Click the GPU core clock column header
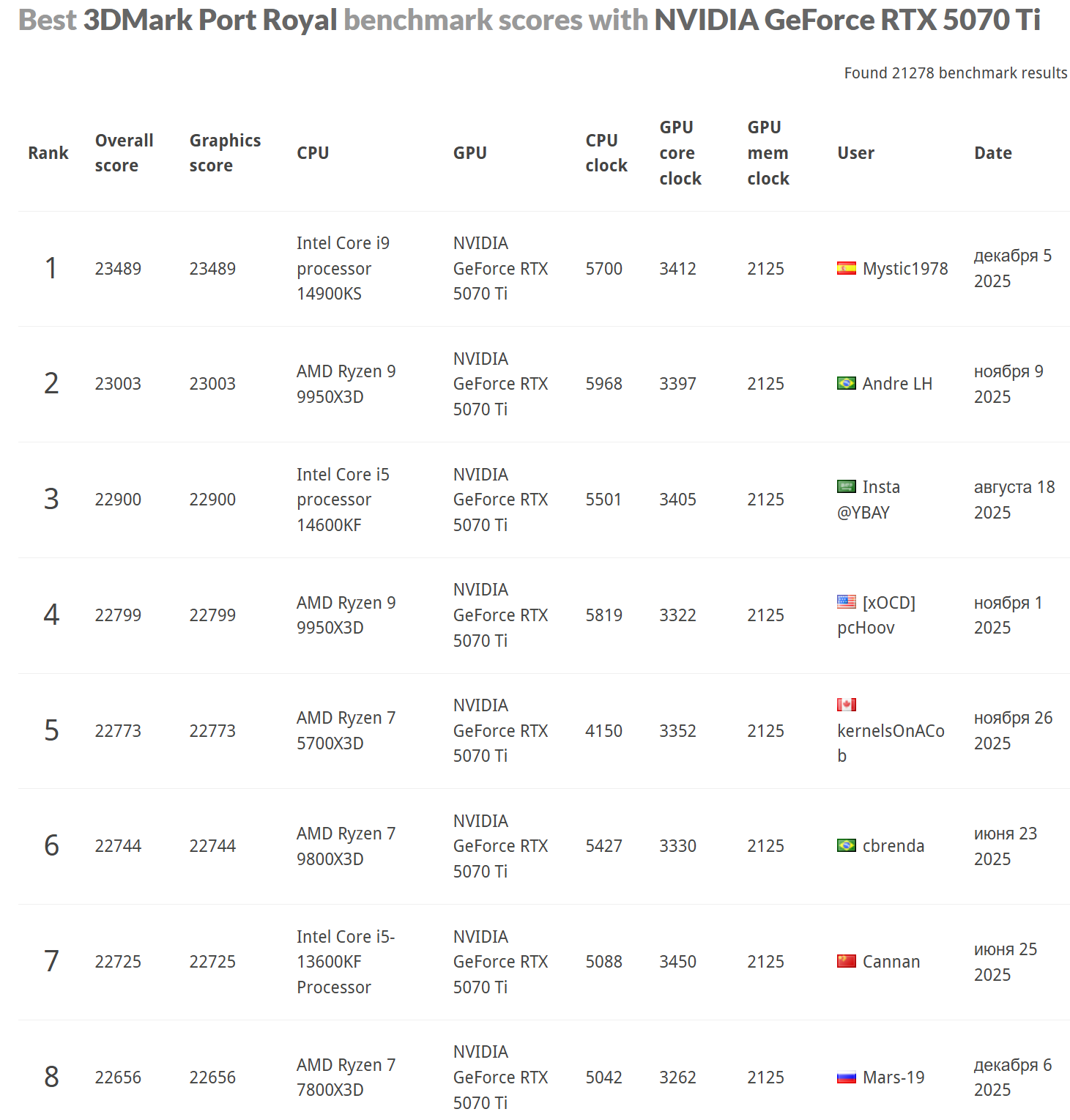The height and width of the screenshot is (1120, 1070). (x=680, y=152)
